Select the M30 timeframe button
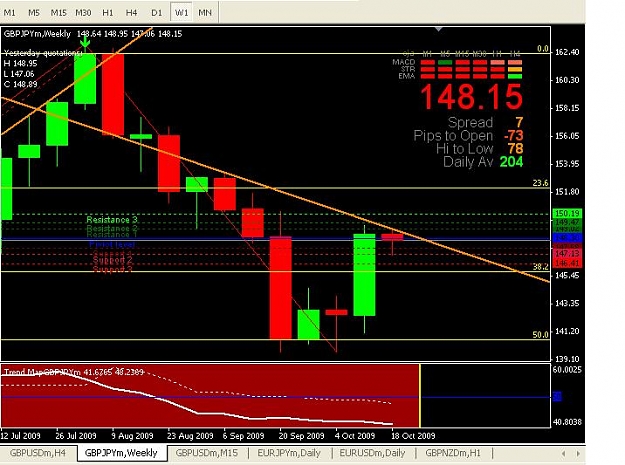This screenshot has height=465, width=625. 83,12
